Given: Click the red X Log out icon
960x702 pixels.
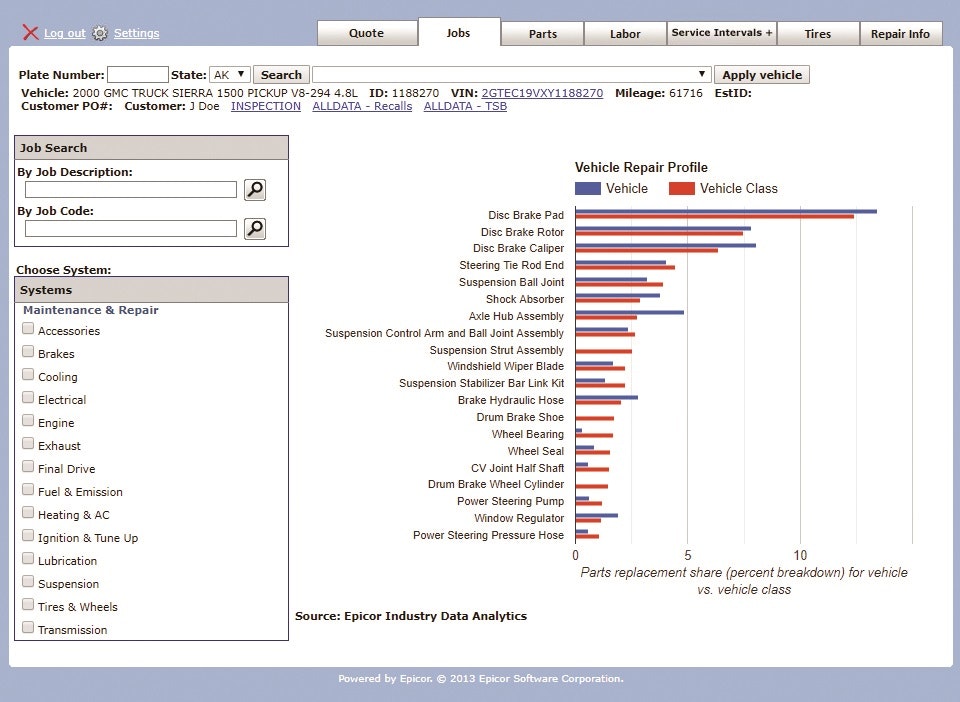Looking at the screenshot, I should click(31, 33).
